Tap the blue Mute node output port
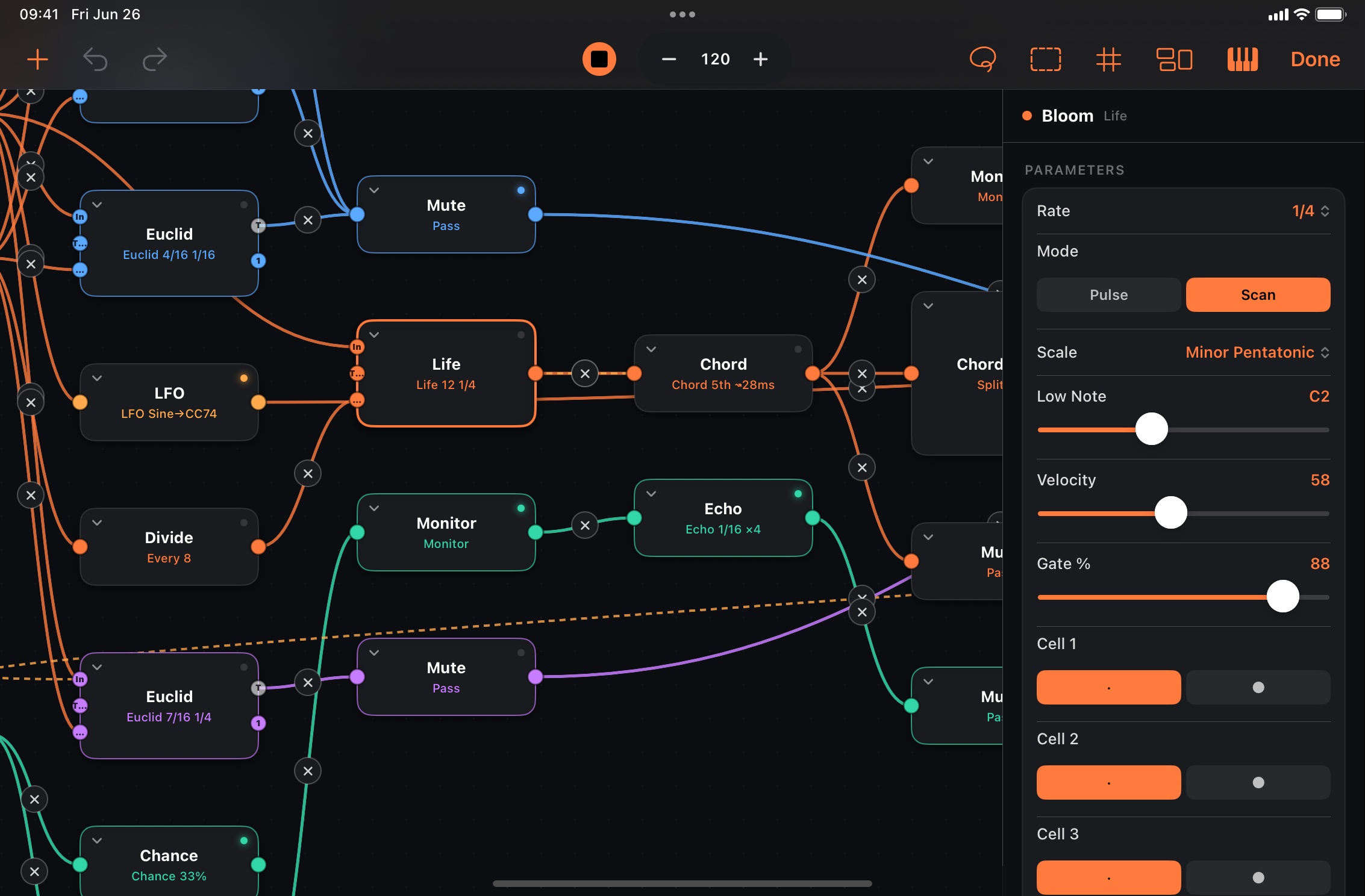This screenshot has height=896, width=1365. pos(536,214)
